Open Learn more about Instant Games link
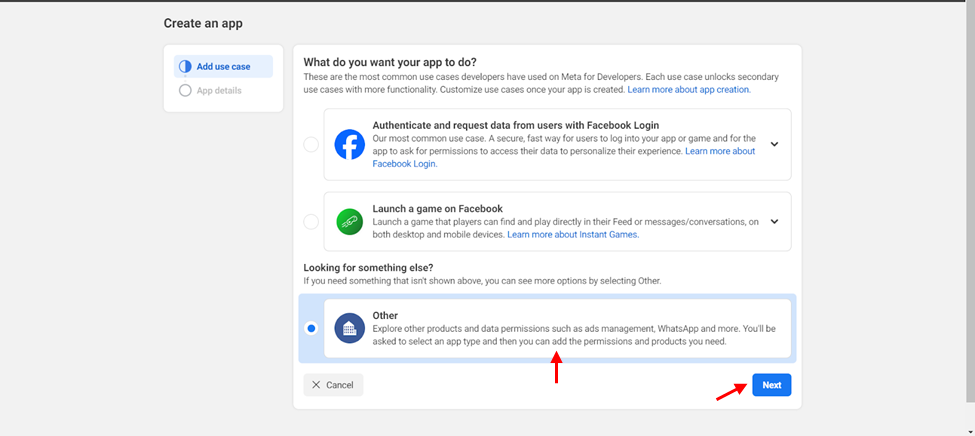The width and height of the screenshot is (975, 436). [x=573, y=235]
